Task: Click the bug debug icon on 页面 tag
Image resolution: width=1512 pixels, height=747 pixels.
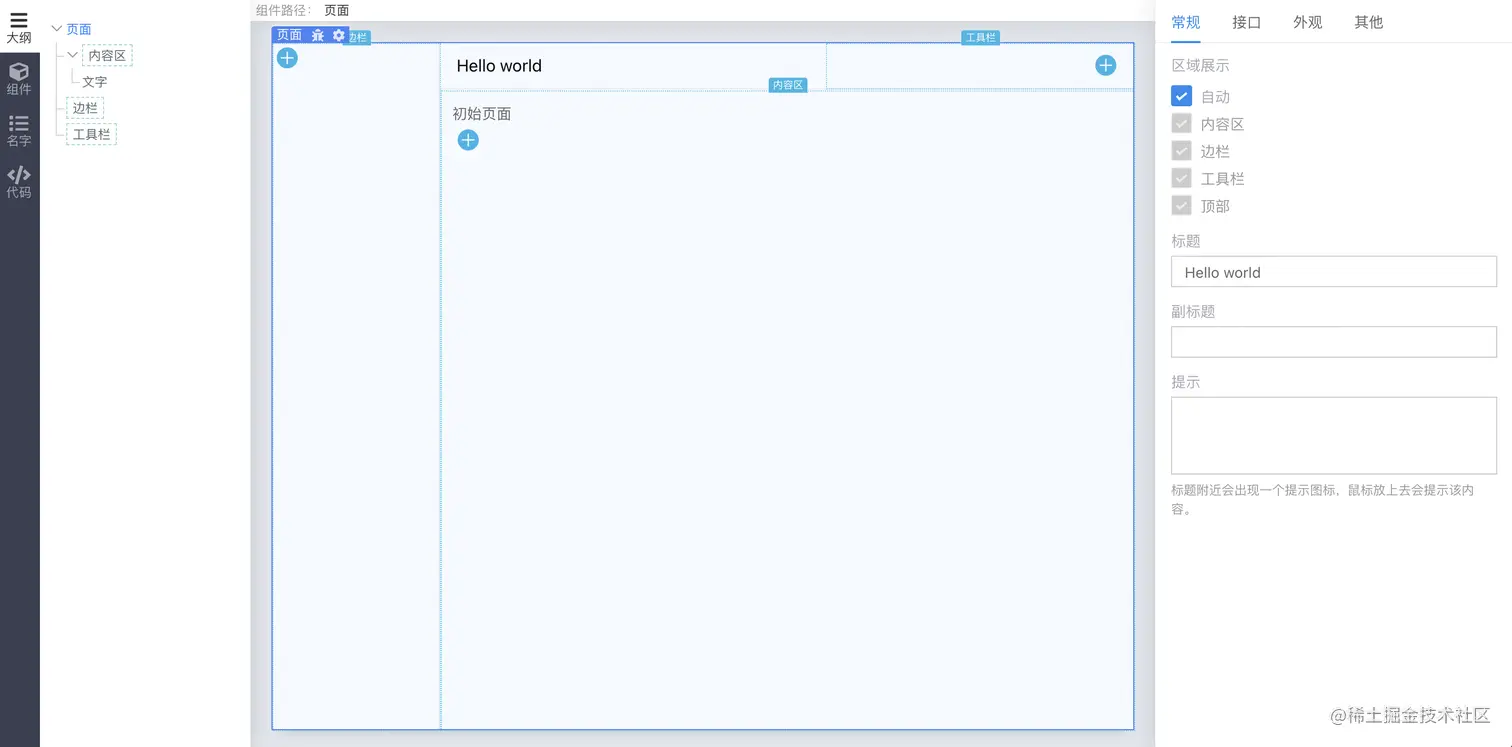Action: pyautogui.click(x=318, y=35)
